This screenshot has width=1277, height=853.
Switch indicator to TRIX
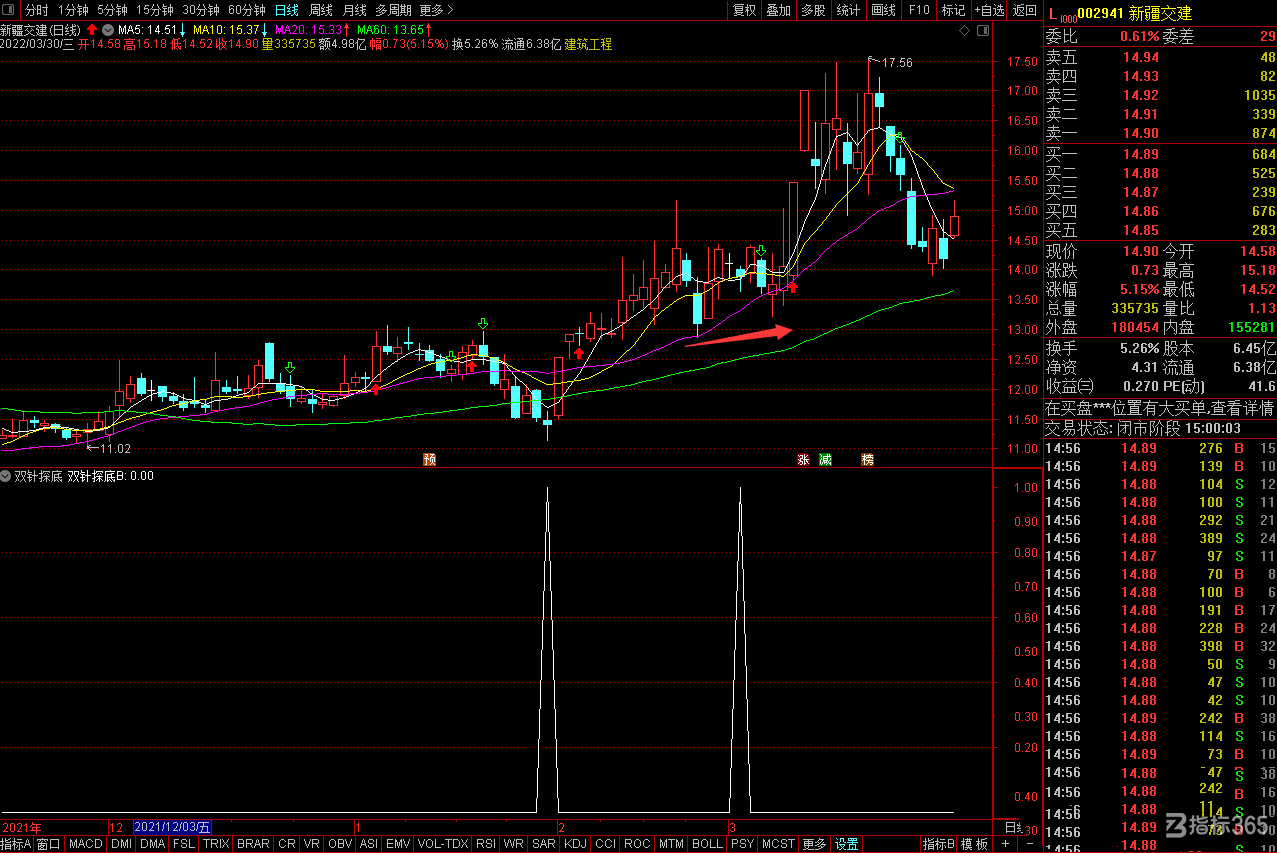pyautogui.click(x=216, y=844)
